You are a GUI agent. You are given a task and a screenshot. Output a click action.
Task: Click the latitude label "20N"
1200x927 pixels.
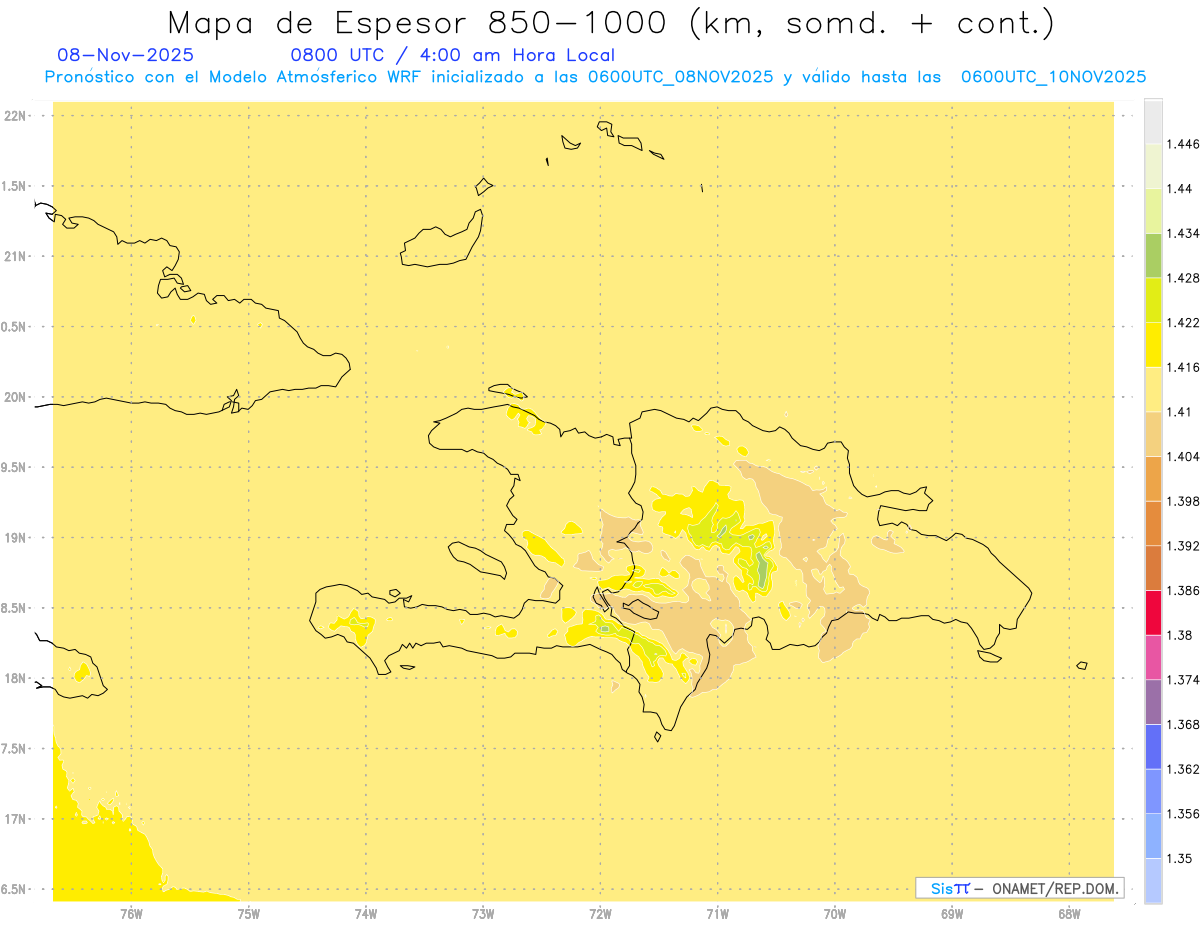[x=14, y=397]
